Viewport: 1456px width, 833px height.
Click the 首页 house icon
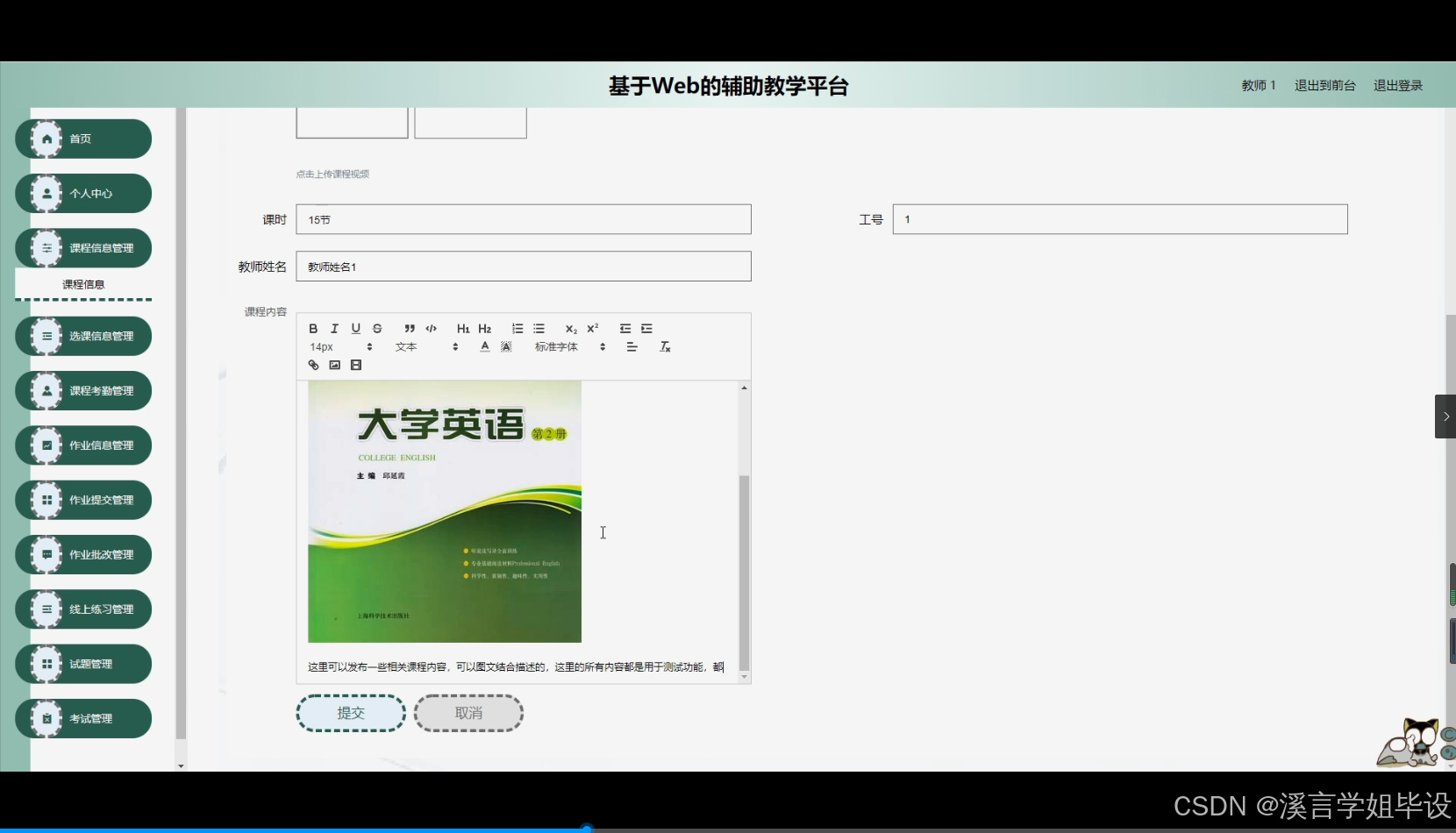coord(46,139)
